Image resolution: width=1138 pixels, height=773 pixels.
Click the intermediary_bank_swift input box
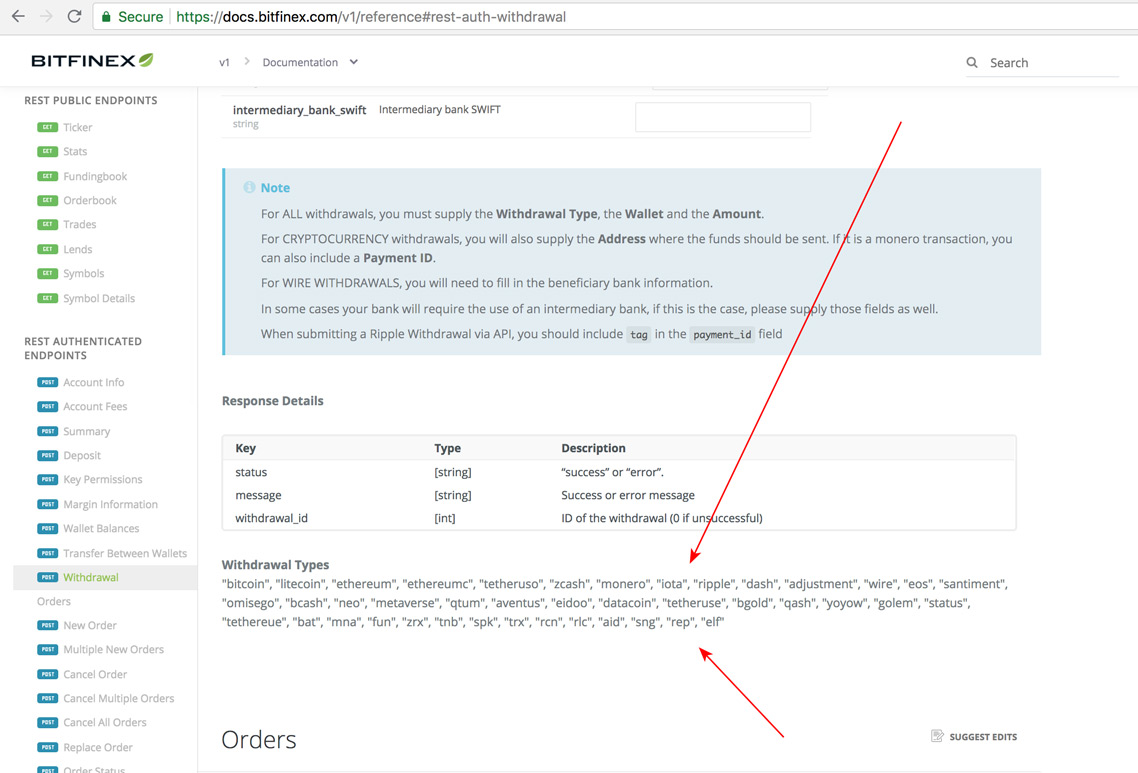[723, 117]
